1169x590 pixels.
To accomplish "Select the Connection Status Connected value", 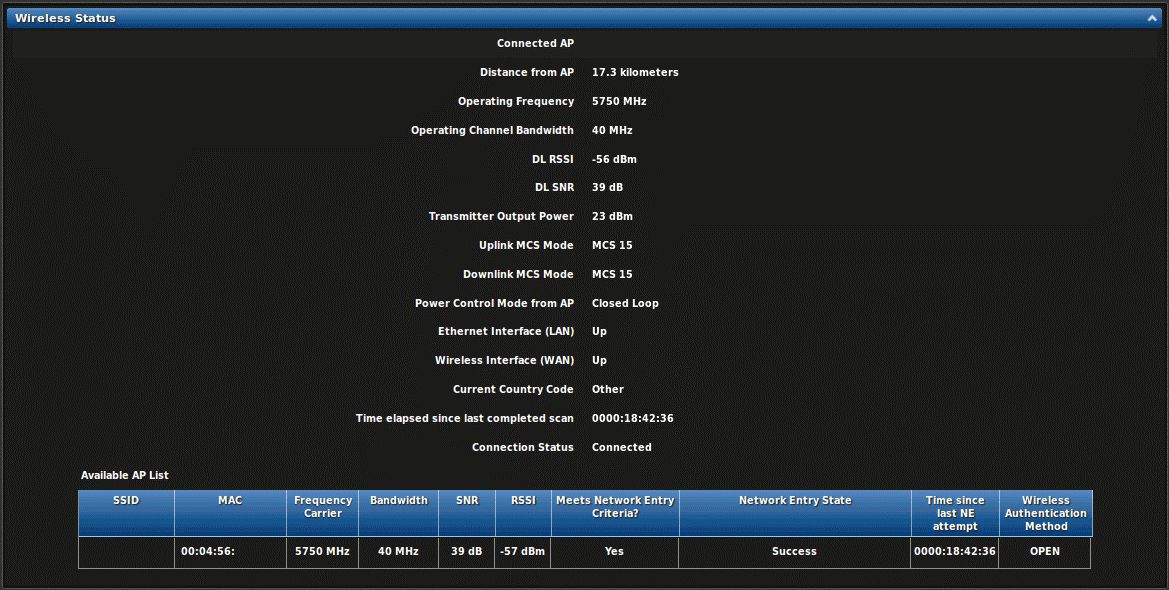I will (x=621, y=447).
